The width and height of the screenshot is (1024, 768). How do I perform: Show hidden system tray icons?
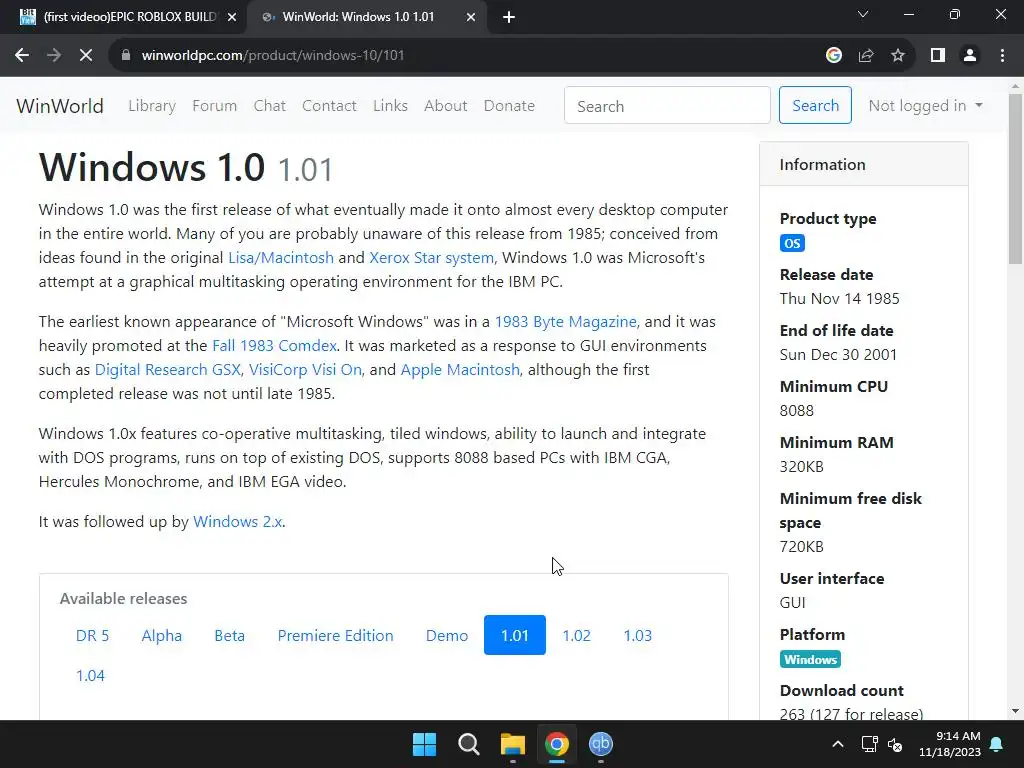[x=838, y=744]
